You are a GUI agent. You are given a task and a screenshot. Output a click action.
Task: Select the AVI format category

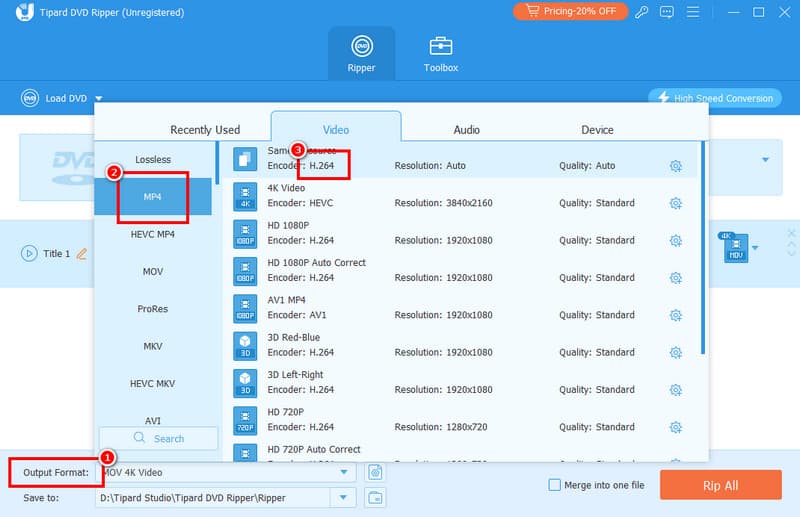point(153,421)
